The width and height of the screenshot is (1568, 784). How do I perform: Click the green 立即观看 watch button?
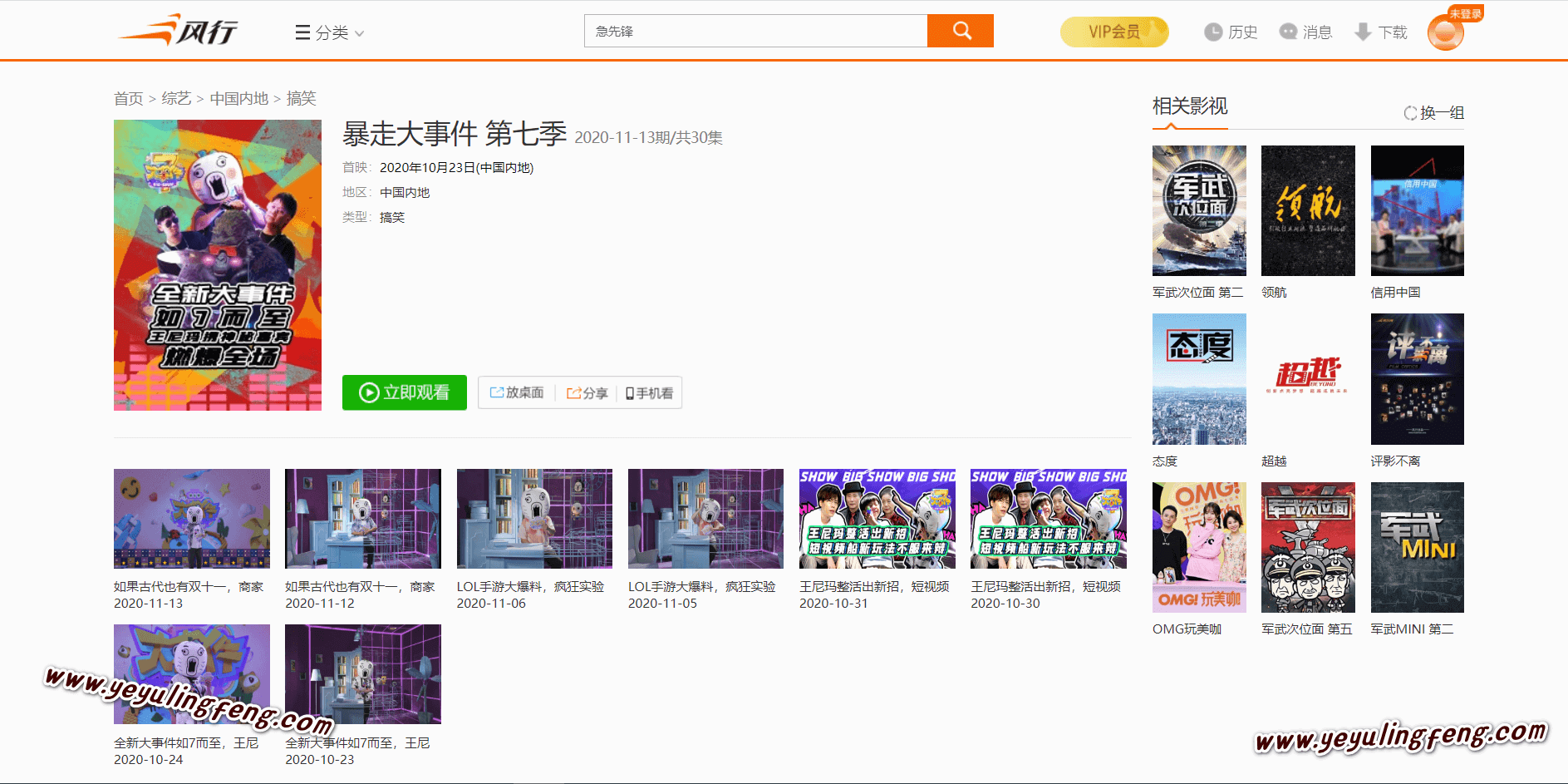point(405,392)
